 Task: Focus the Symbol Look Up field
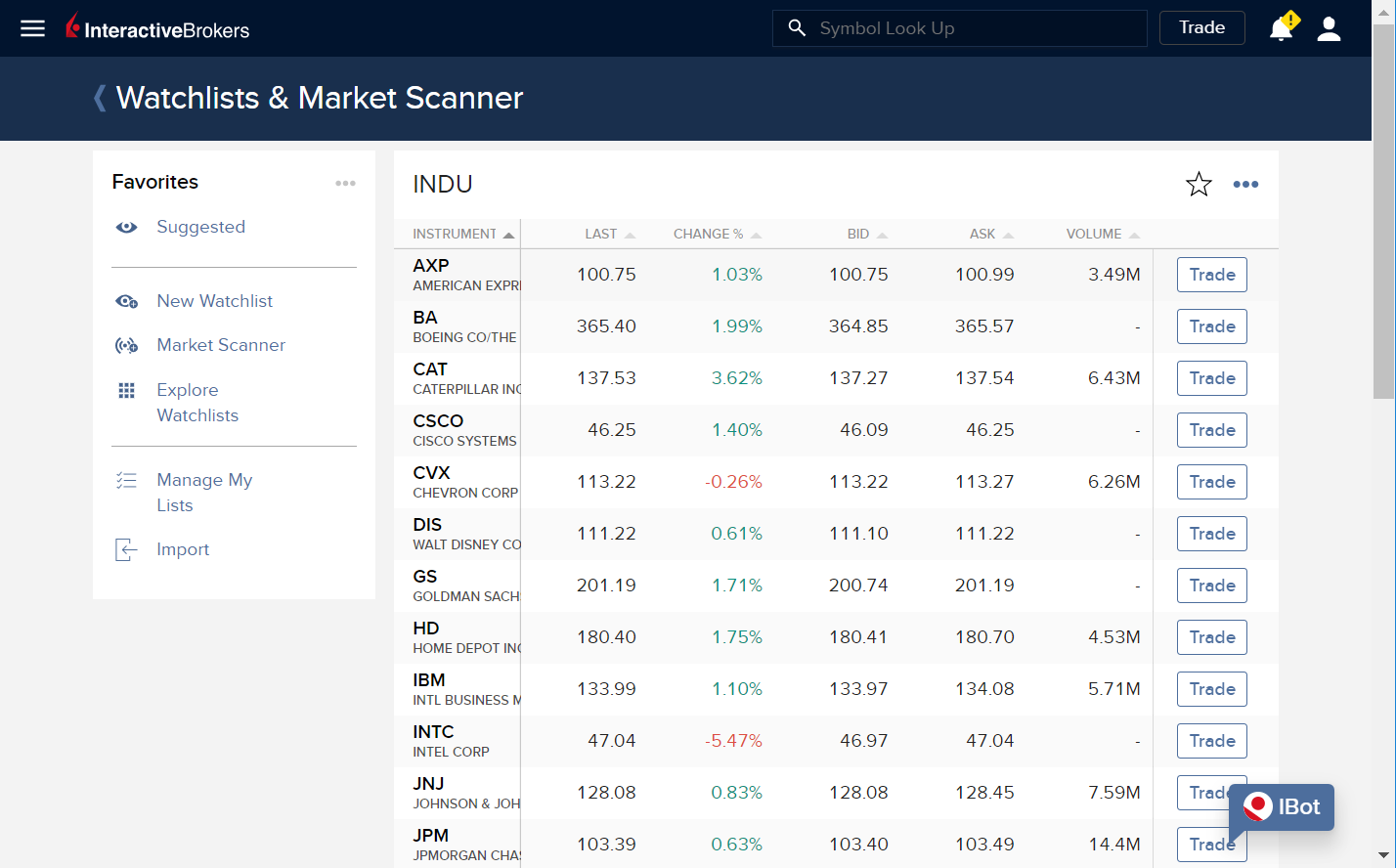click(959, 28)
